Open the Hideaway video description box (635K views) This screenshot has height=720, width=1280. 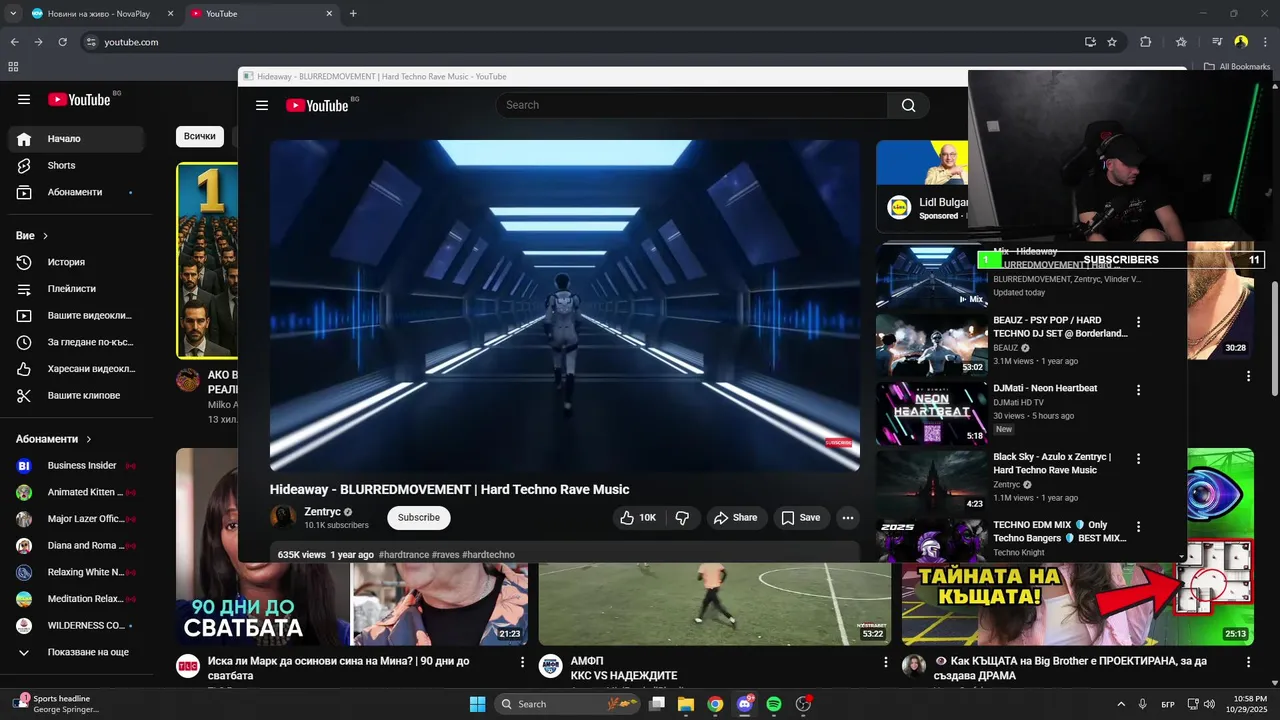(565, 552)
